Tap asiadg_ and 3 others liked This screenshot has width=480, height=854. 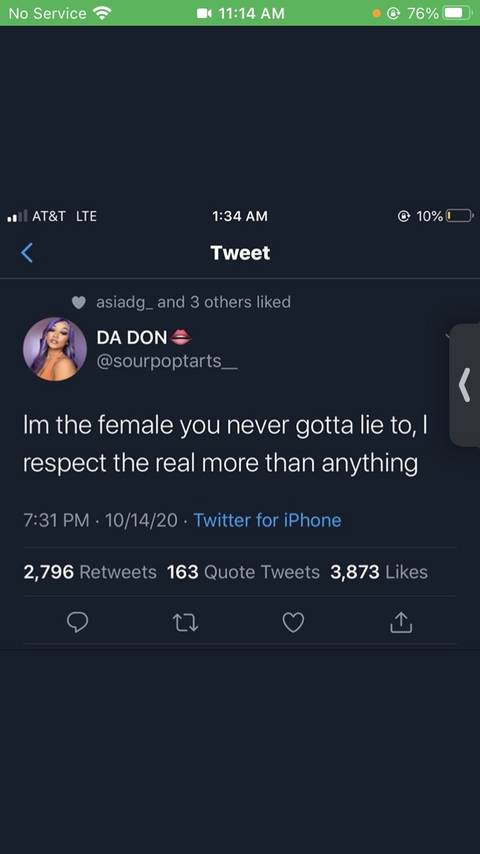[x=193, y=302]
